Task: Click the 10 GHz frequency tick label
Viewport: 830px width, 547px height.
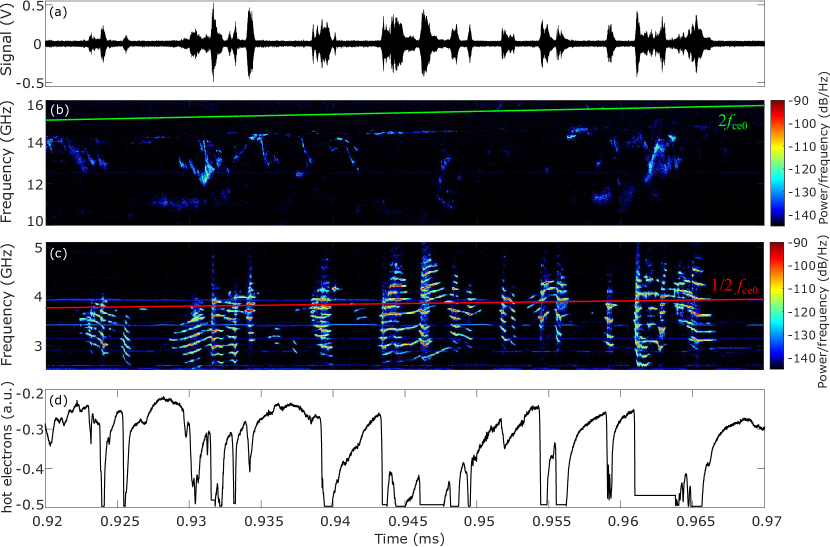Action: tap(34, 220)
